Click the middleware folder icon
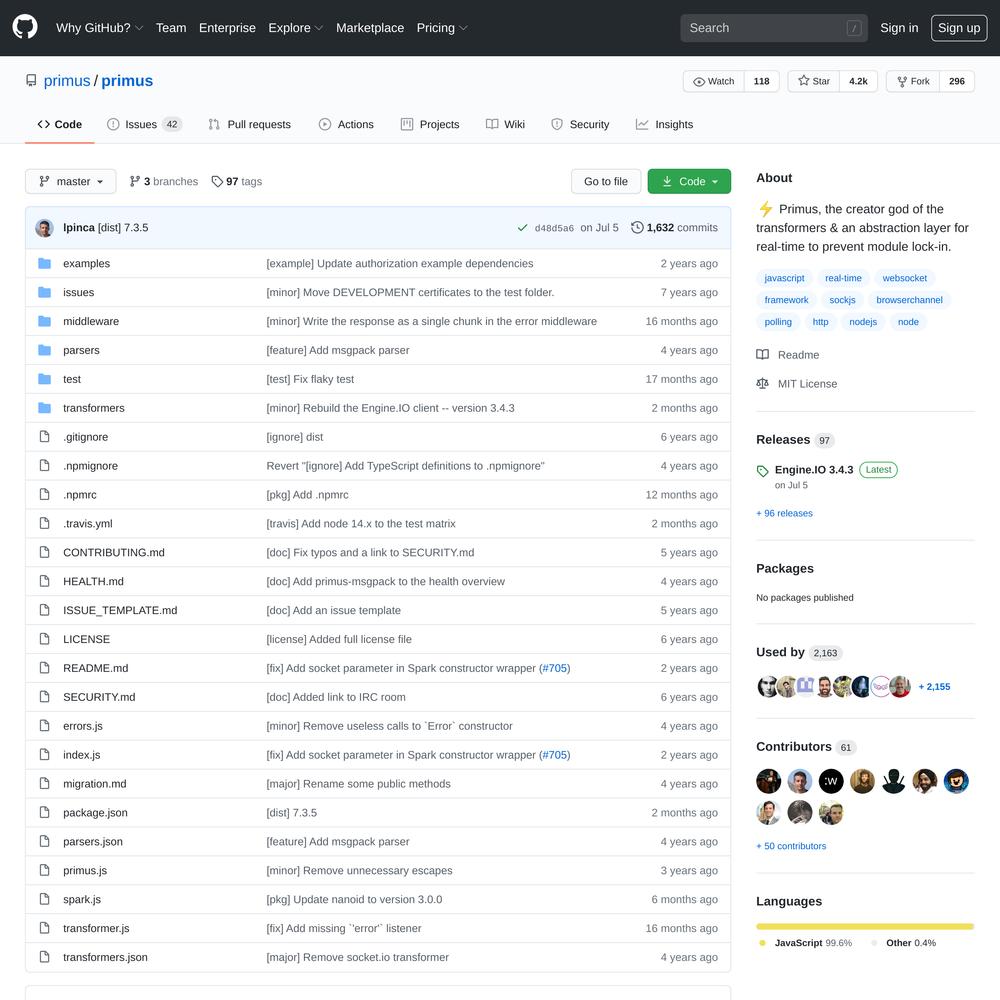 pos(44,321)
